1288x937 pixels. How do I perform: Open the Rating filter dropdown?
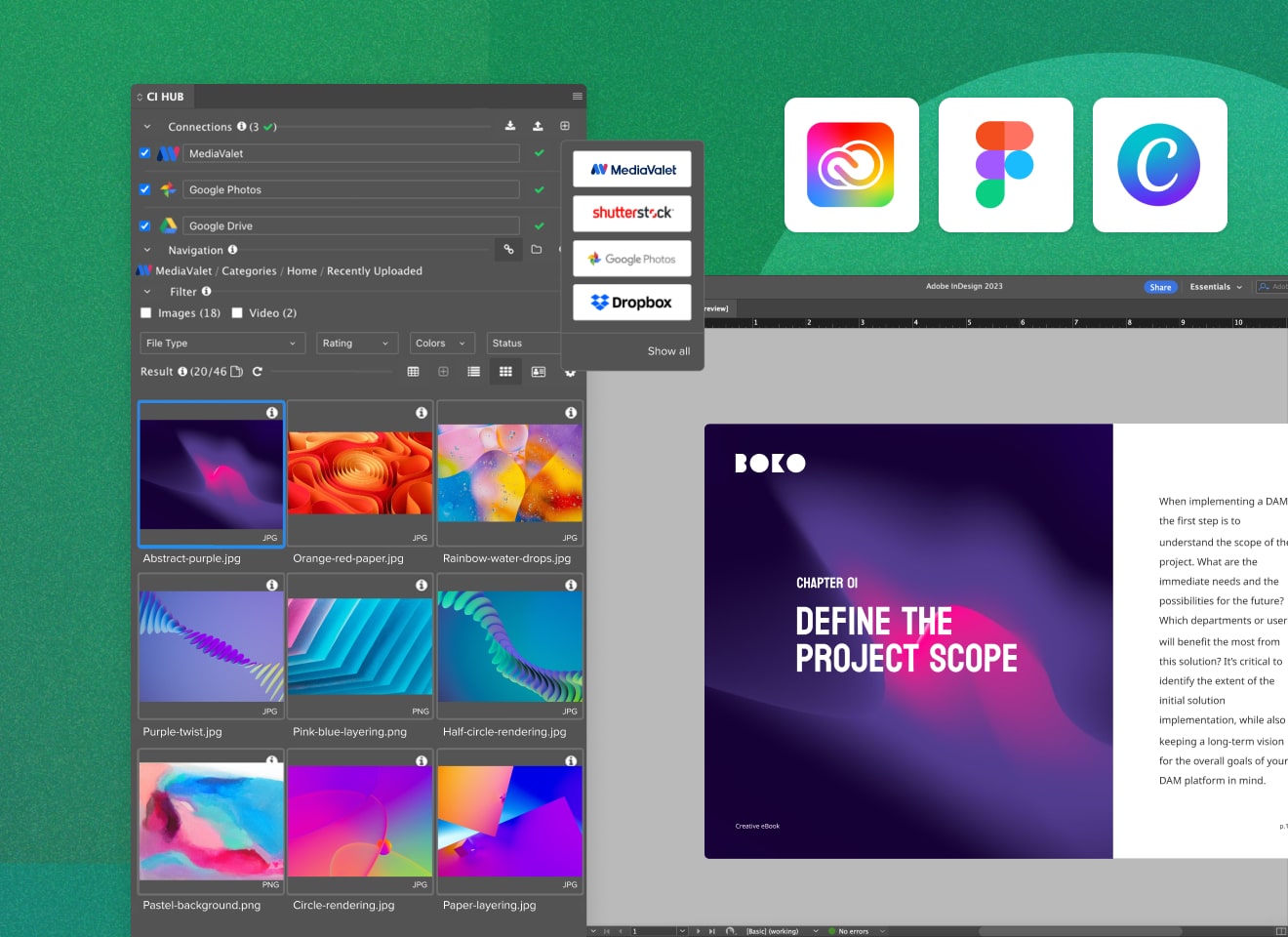[x=357, y=344]
